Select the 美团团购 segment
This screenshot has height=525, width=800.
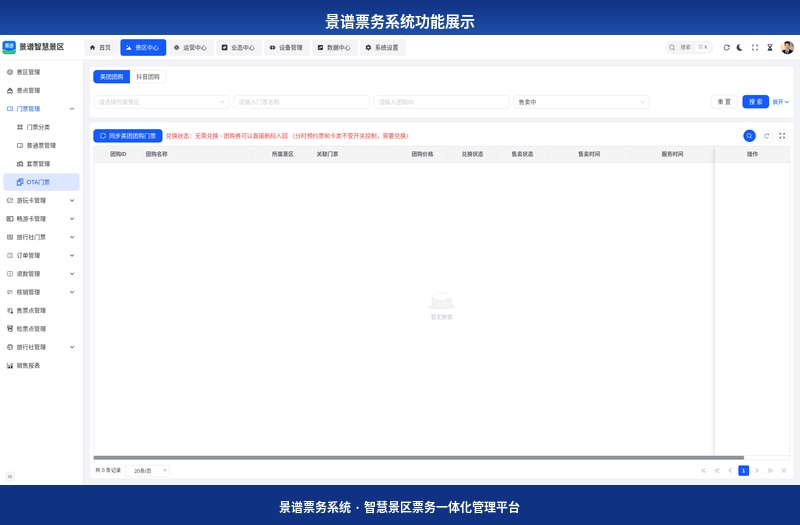click(x=111, y=77)
